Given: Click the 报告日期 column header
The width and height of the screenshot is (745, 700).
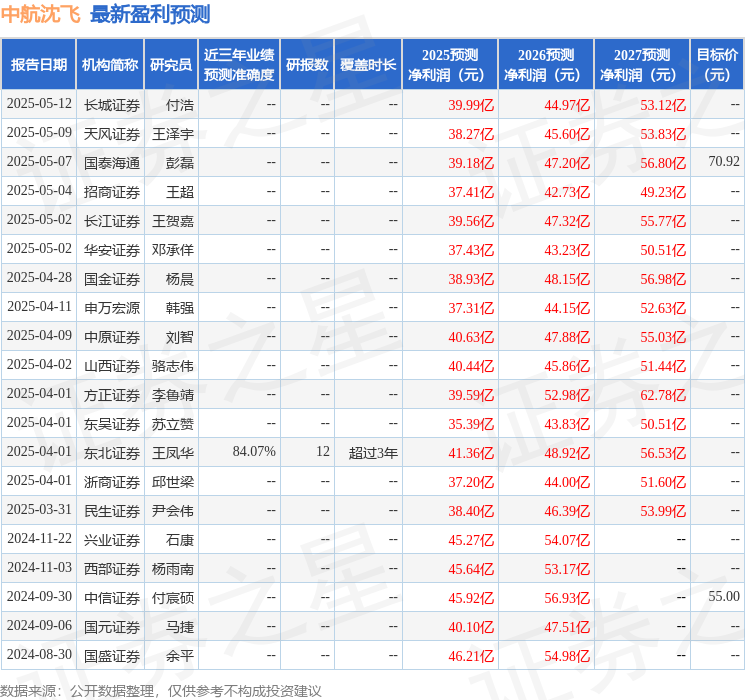Looking at the screenshot, I should (38, 65).
